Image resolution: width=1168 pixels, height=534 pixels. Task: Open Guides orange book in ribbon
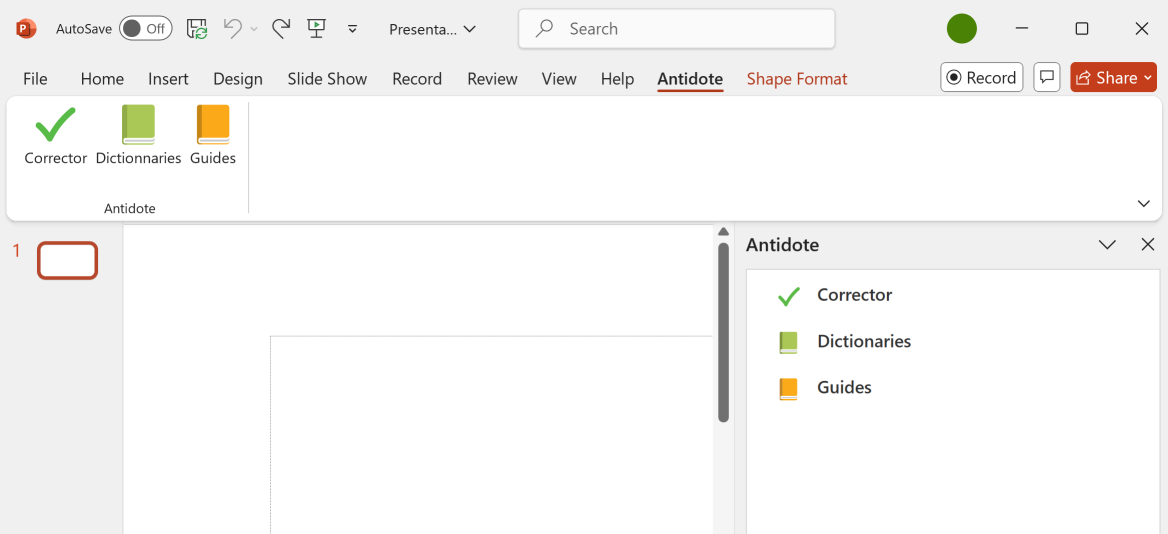(x=213, y=126)
